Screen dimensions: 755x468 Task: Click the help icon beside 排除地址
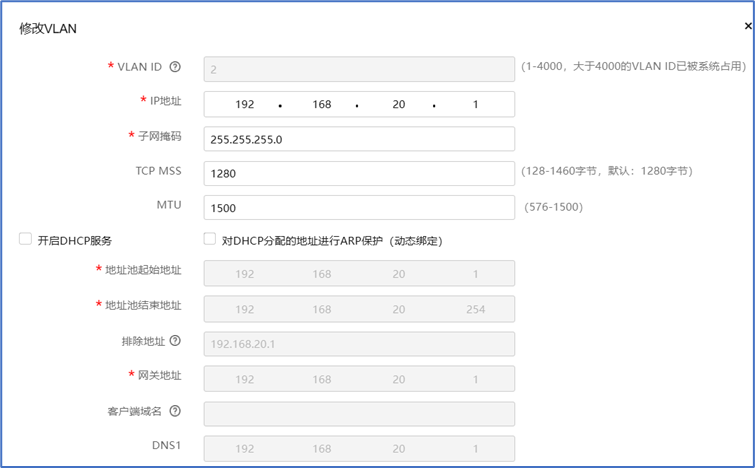tap(175, 341)
